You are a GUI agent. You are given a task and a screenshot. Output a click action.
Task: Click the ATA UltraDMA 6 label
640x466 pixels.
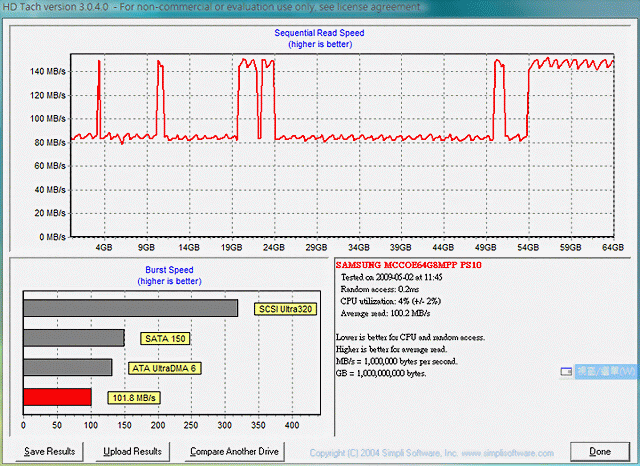pyautogui.click(x=164, y=368)
